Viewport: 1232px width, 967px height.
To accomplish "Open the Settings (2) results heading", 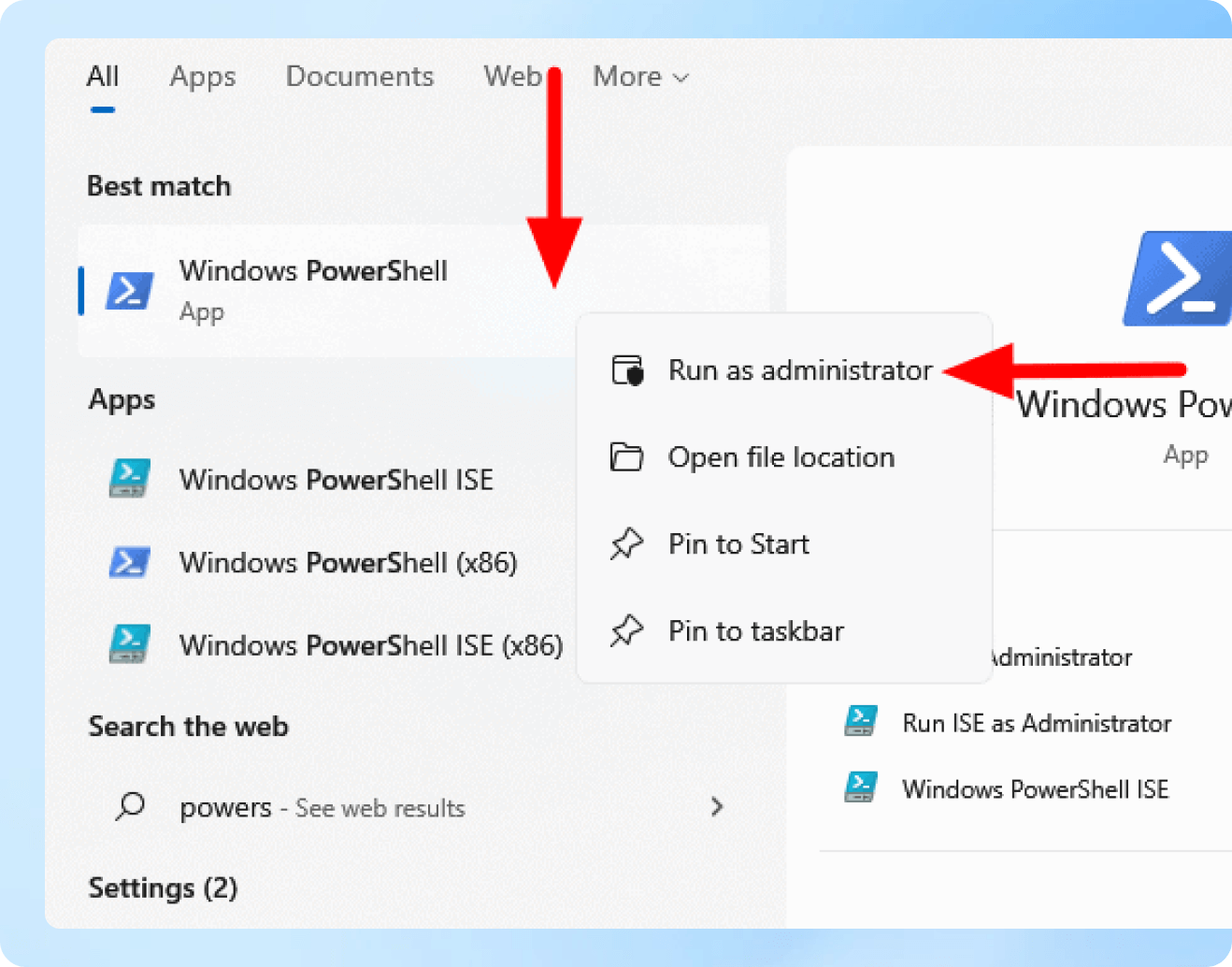I will (x=163, y=887).
